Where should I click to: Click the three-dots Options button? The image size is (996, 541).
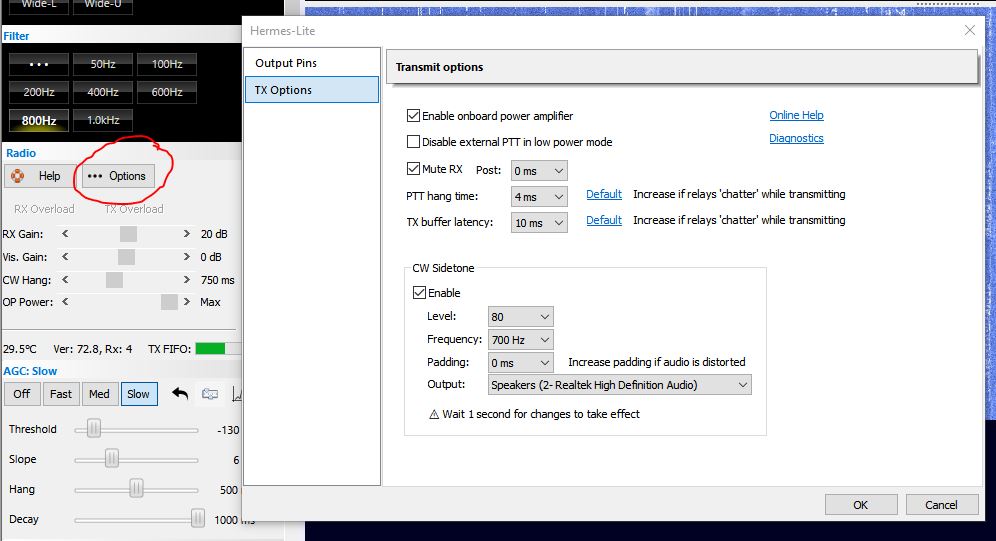click(117, 176)
